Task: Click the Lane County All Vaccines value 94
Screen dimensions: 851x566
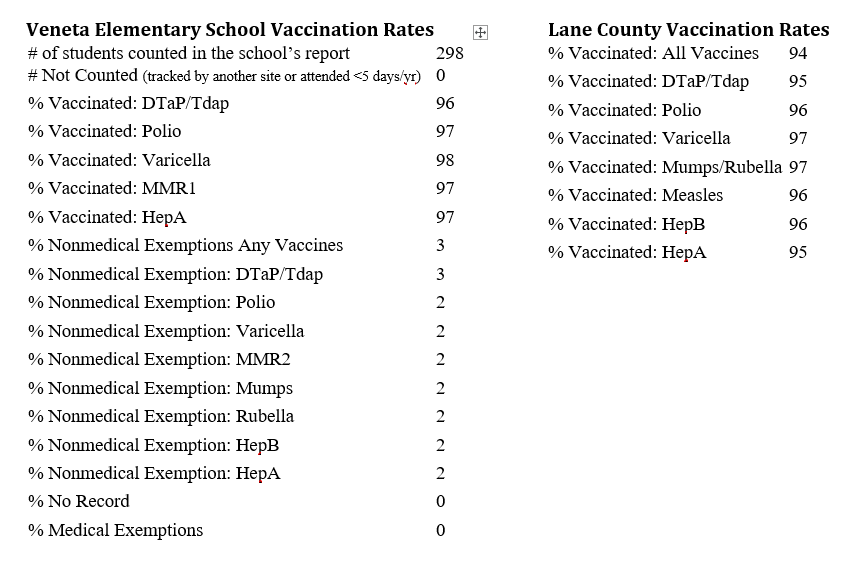Action: (797, 54)
